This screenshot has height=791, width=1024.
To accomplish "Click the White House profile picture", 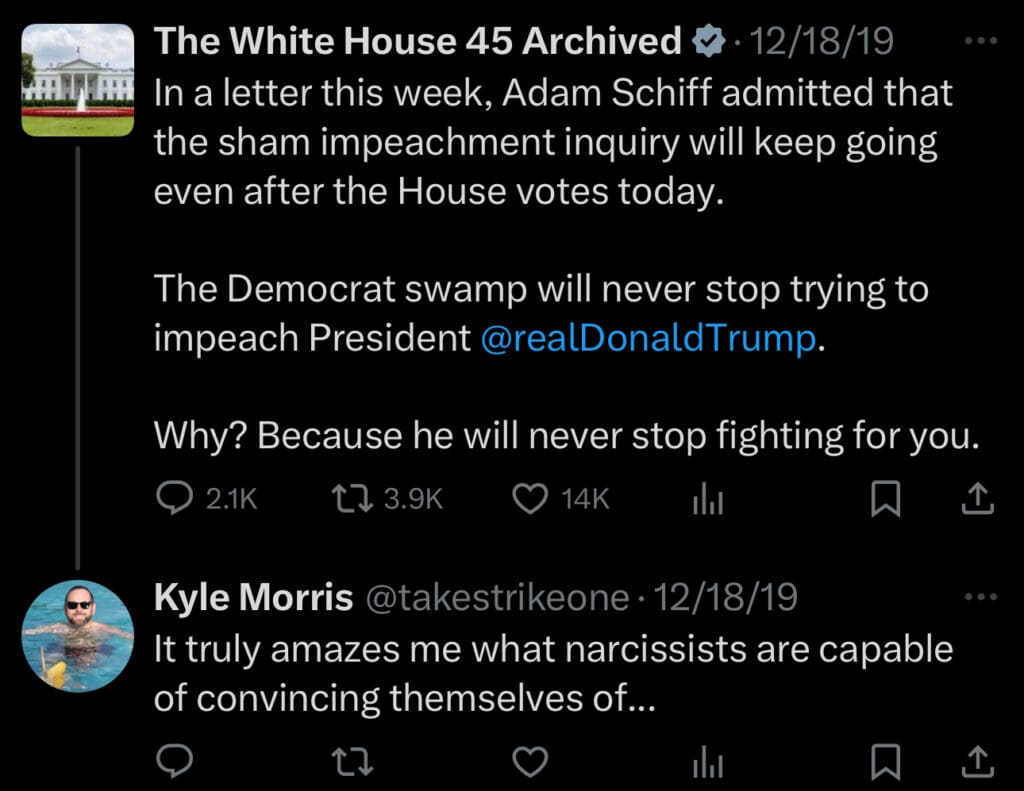I will [77, 80].
